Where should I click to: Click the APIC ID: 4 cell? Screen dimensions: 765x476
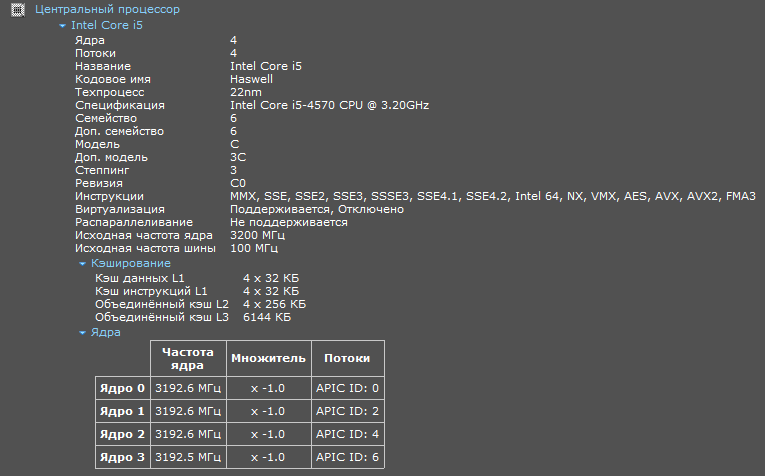tap(348, 434)
